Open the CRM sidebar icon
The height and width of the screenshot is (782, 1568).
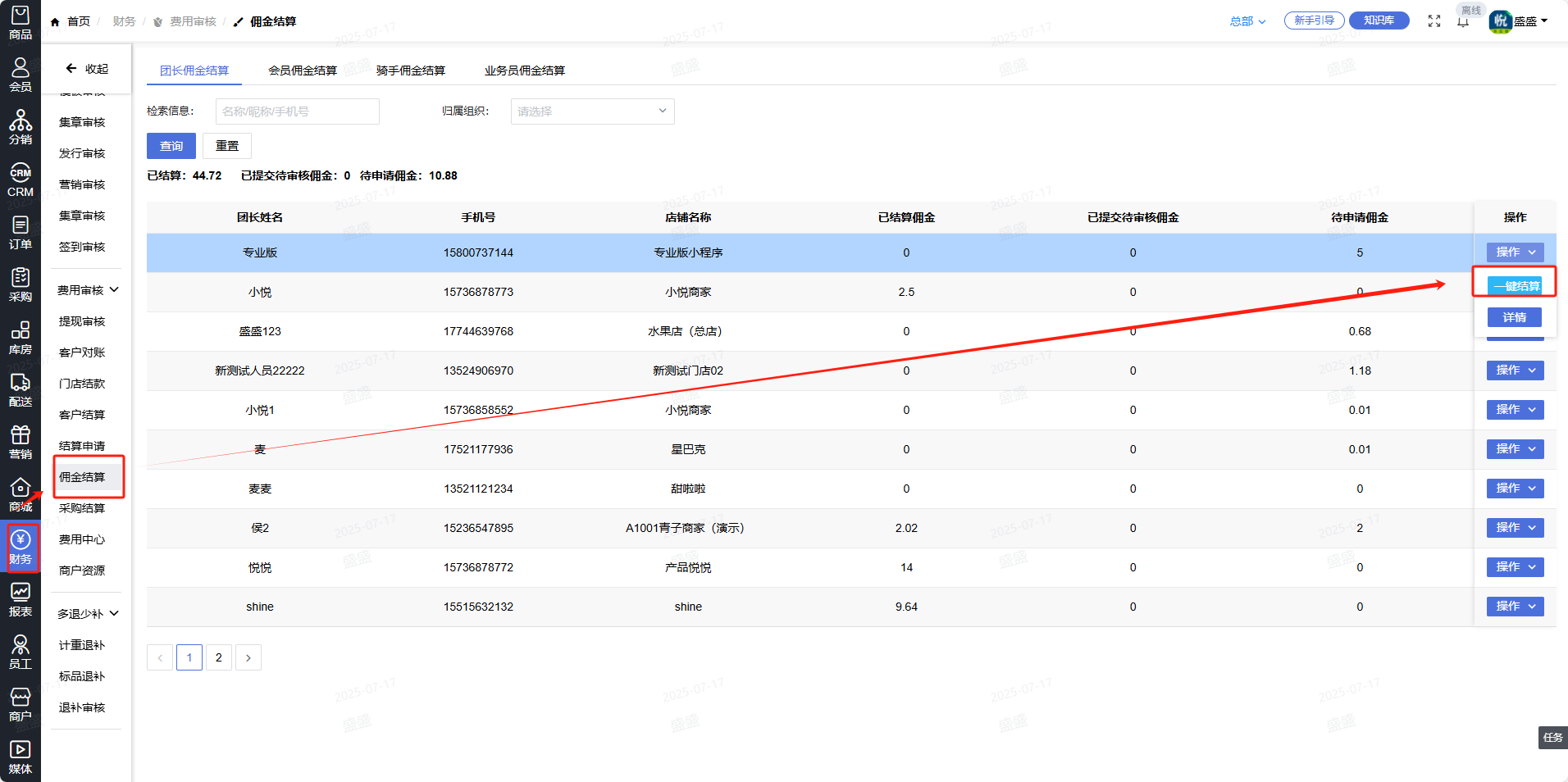pyautogui.click(x=21, y=180)
